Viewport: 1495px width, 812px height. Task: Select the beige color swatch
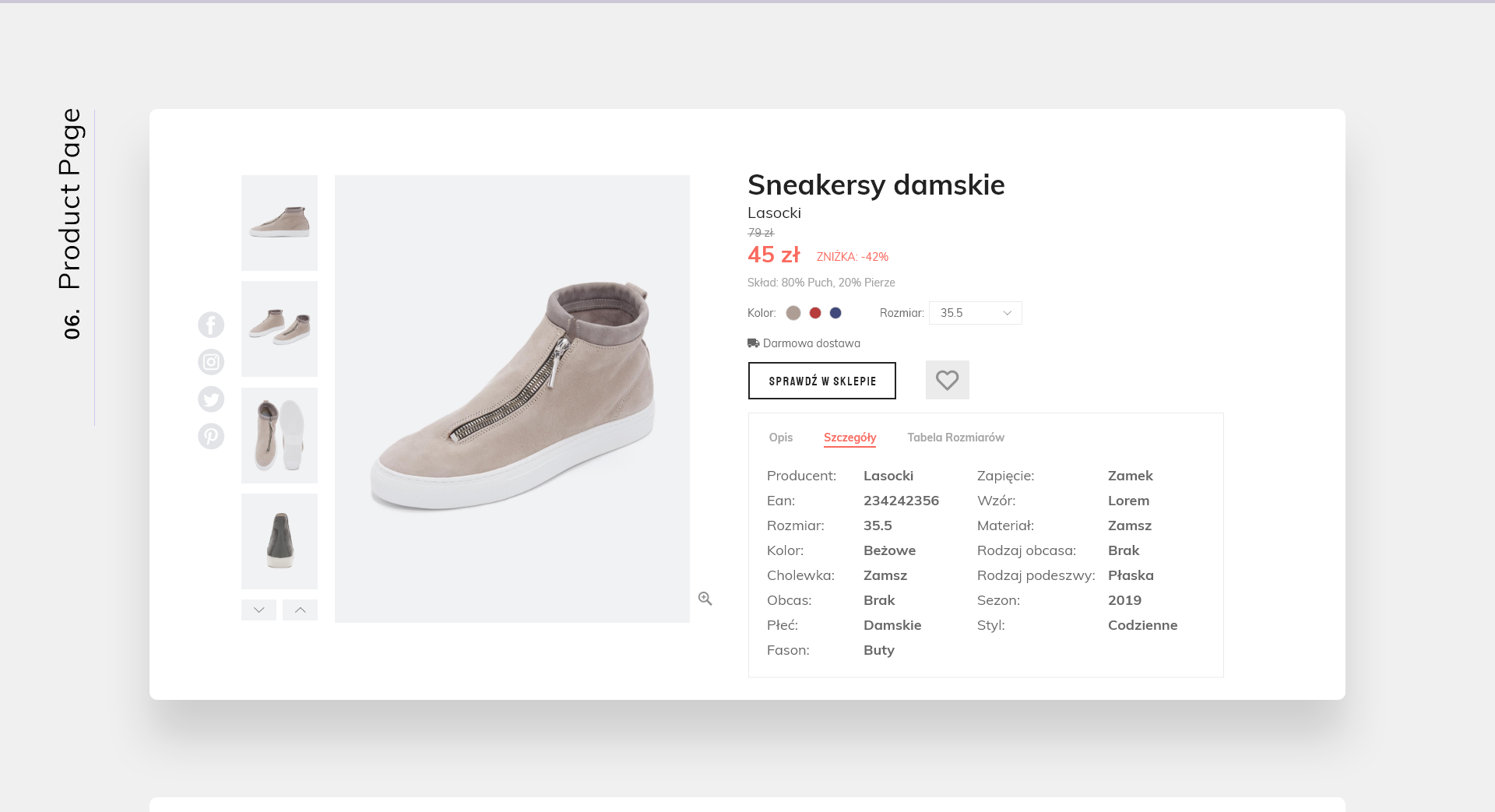(793, 313)
